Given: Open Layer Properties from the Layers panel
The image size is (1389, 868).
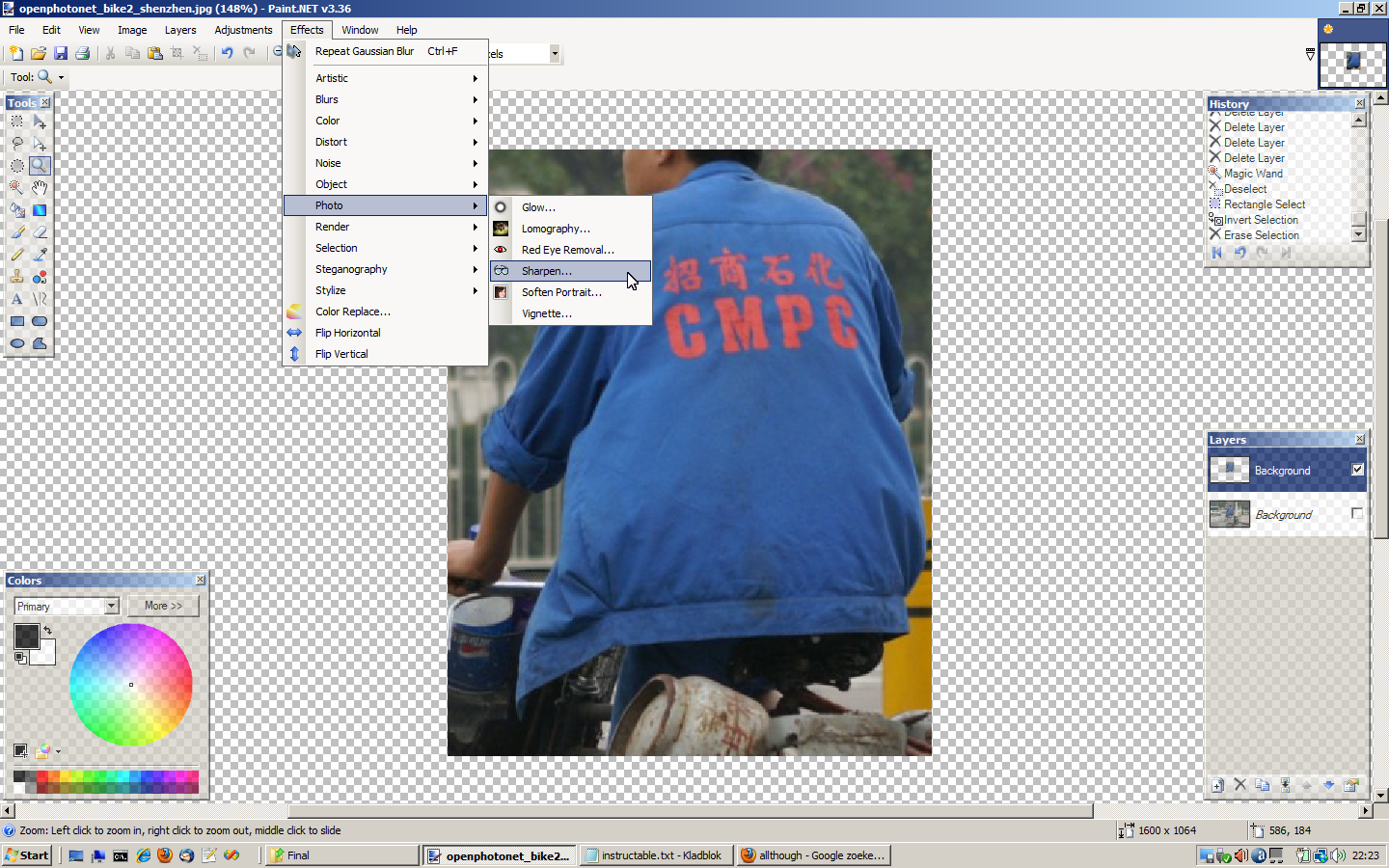Looking at the screenshot, I should pyautogui.click(x=1350, y=786).
